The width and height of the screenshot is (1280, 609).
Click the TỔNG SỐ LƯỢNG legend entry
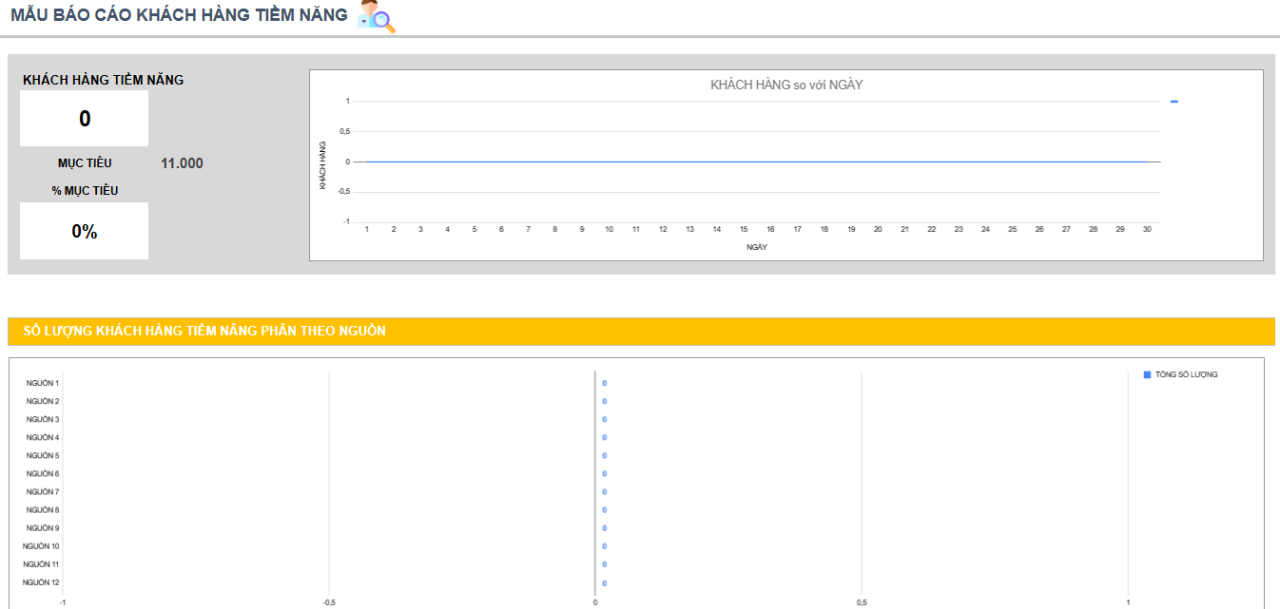pos(1187,375)
